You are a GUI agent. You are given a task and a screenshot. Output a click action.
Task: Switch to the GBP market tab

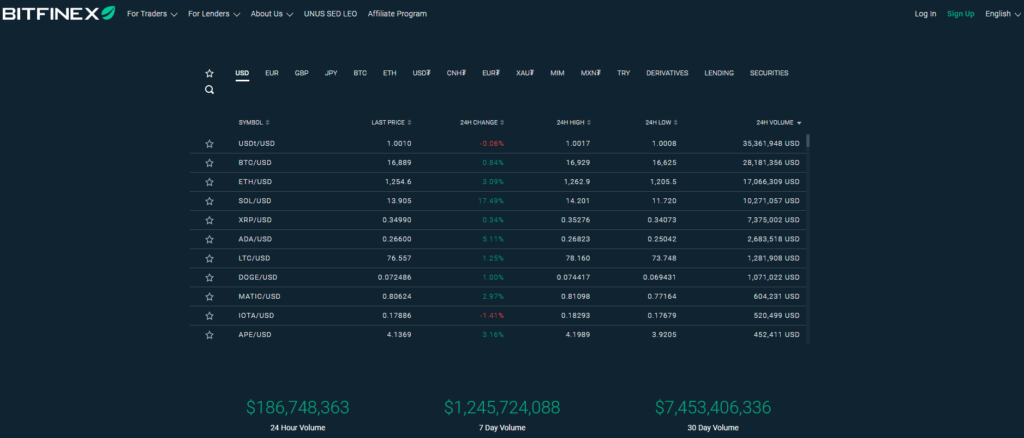click(302, 73)
